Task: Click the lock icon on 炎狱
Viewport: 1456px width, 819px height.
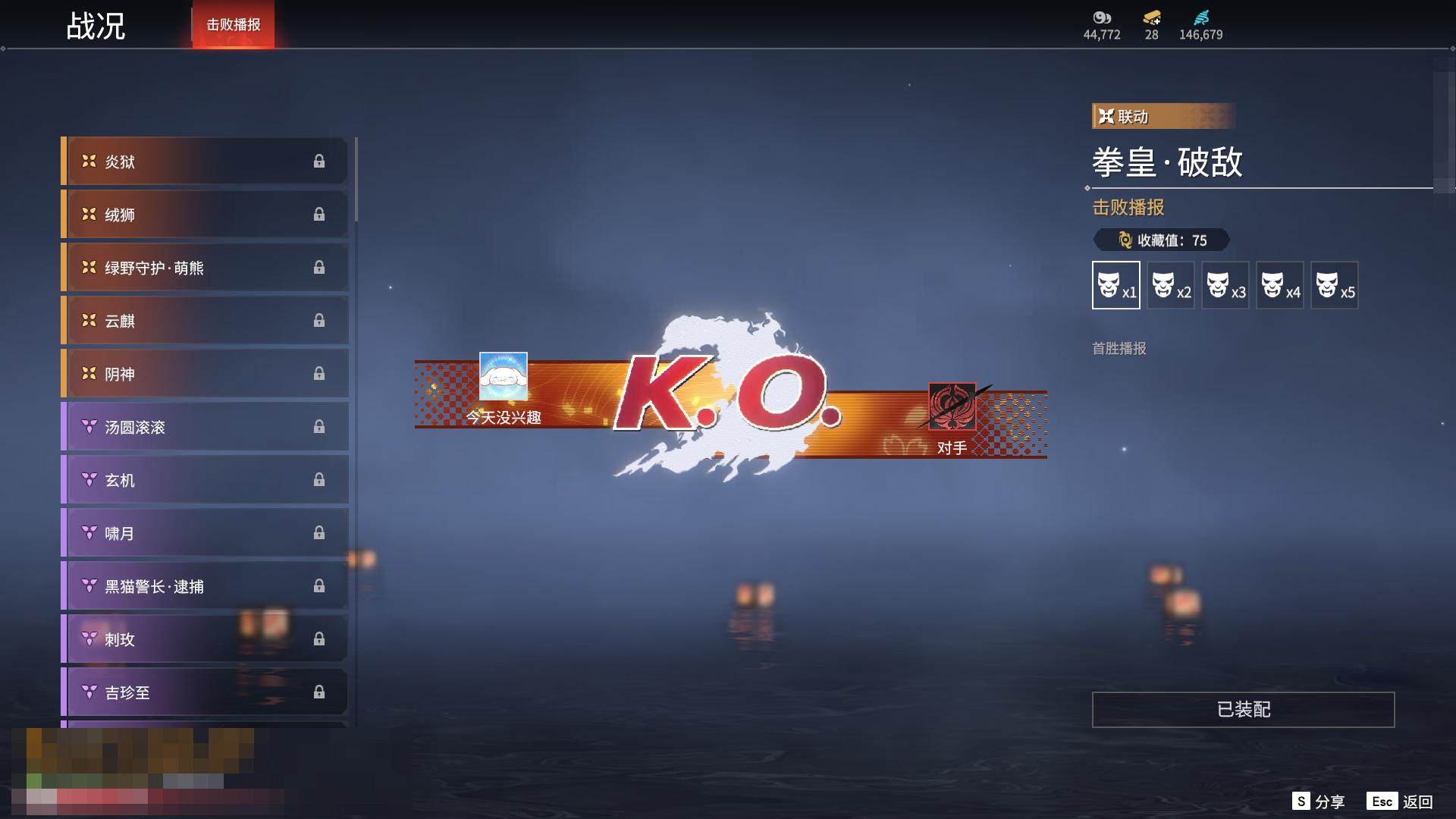Action: [319, 162]
